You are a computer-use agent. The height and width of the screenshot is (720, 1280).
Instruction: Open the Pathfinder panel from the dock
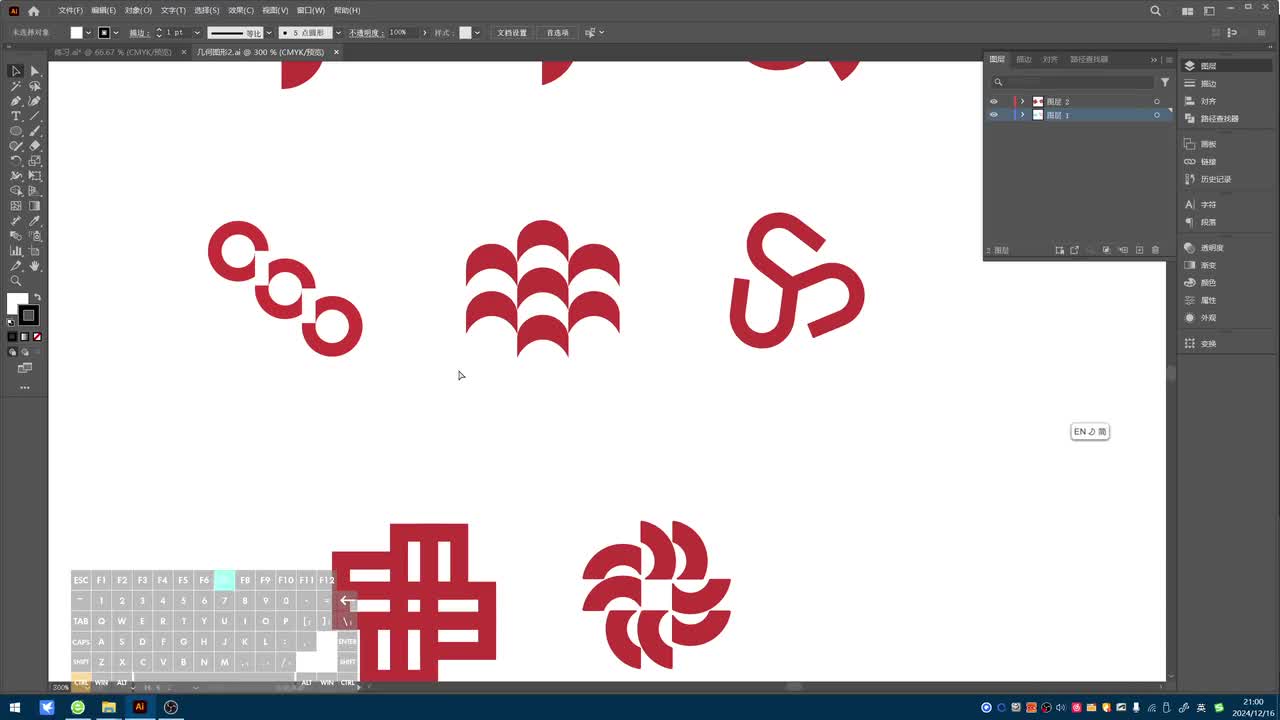[x=1211, y=119]
